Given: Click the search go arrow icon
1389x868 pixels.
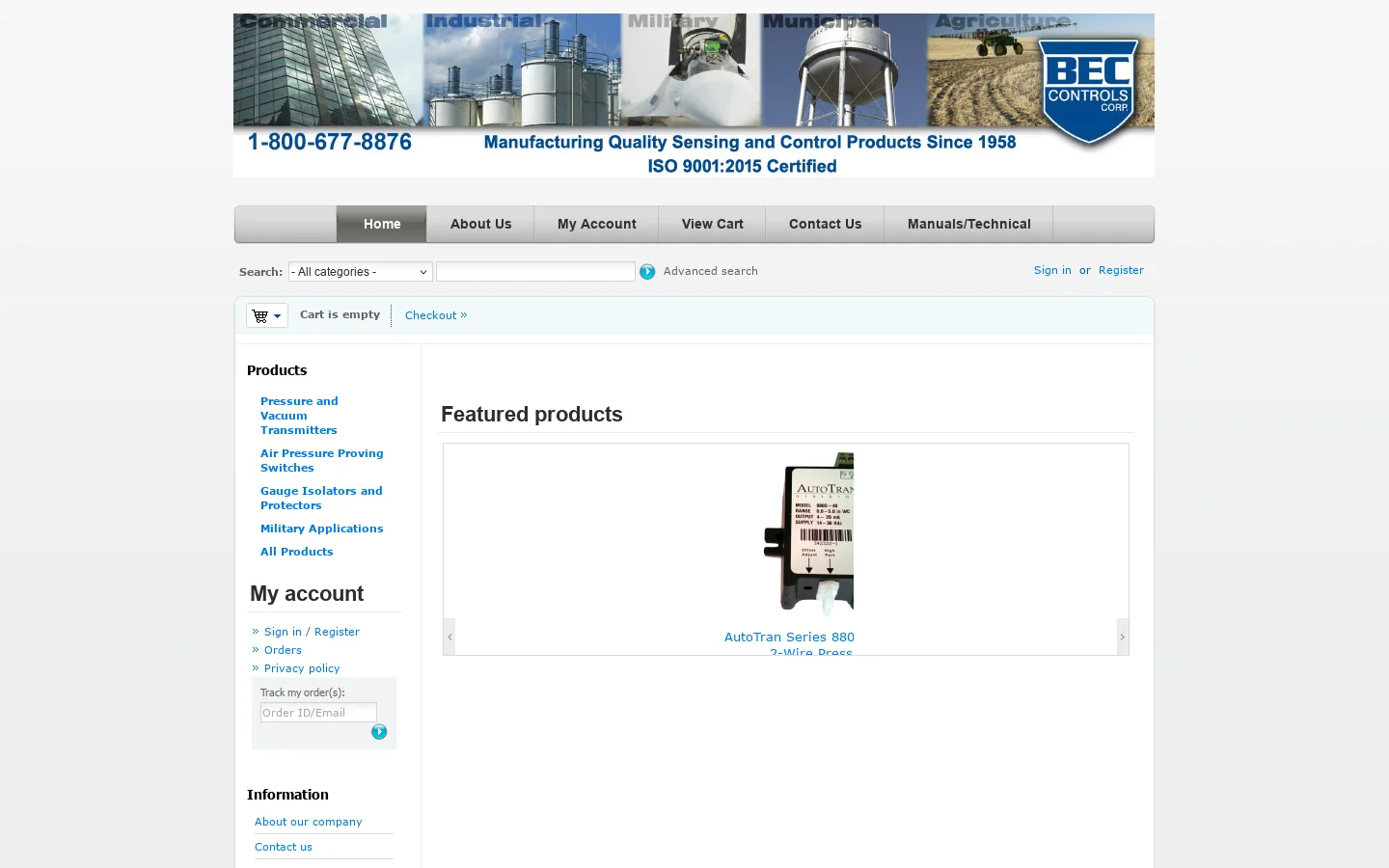Looking at the screenshot, I should click(x=647, y=272).
